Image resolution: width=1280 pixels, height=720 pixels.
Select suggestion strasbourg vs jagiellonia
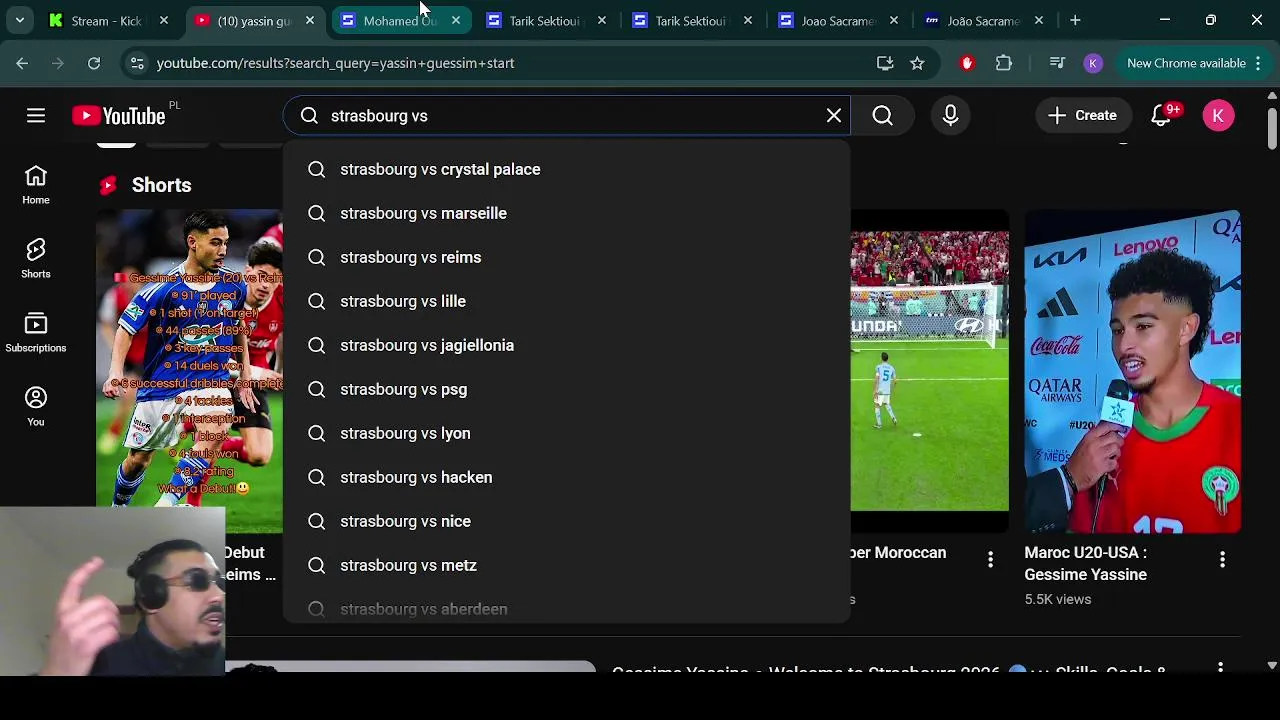pyautogui.click(x=567, y=345)
